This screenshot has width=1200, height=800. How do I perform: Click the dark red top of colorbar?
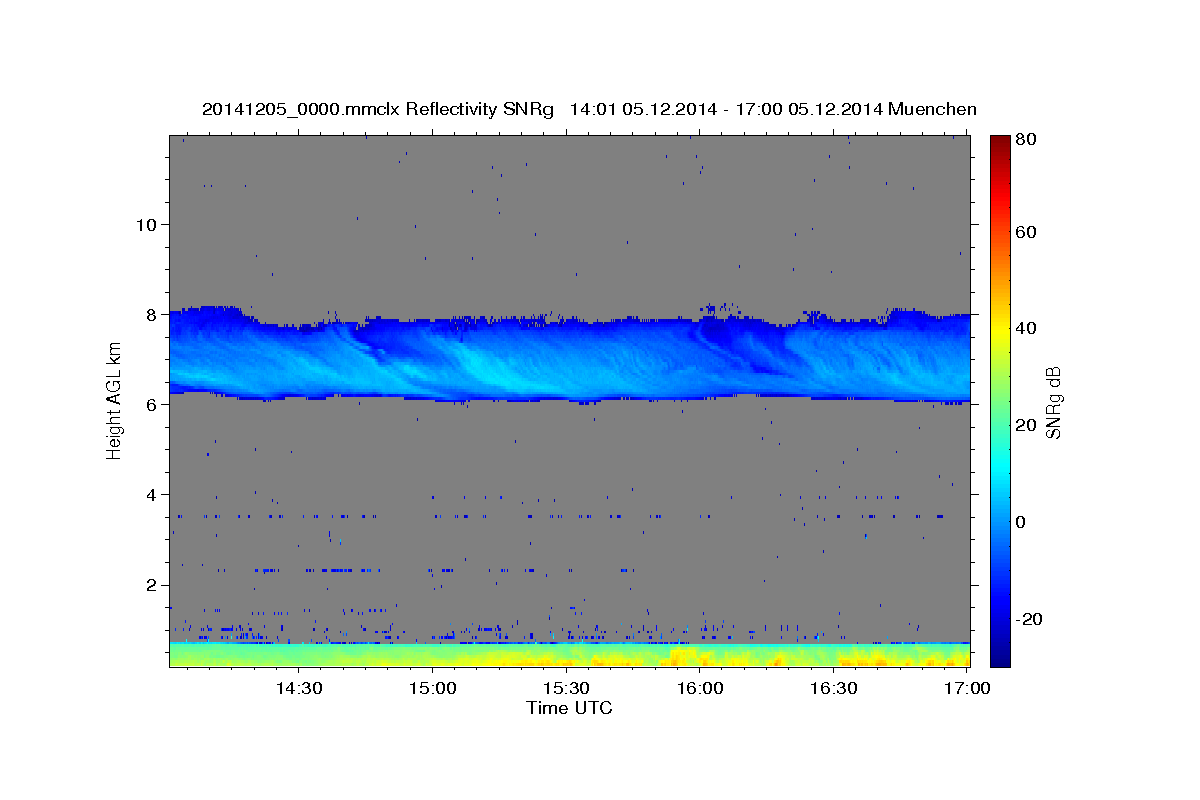point(1000,146)
